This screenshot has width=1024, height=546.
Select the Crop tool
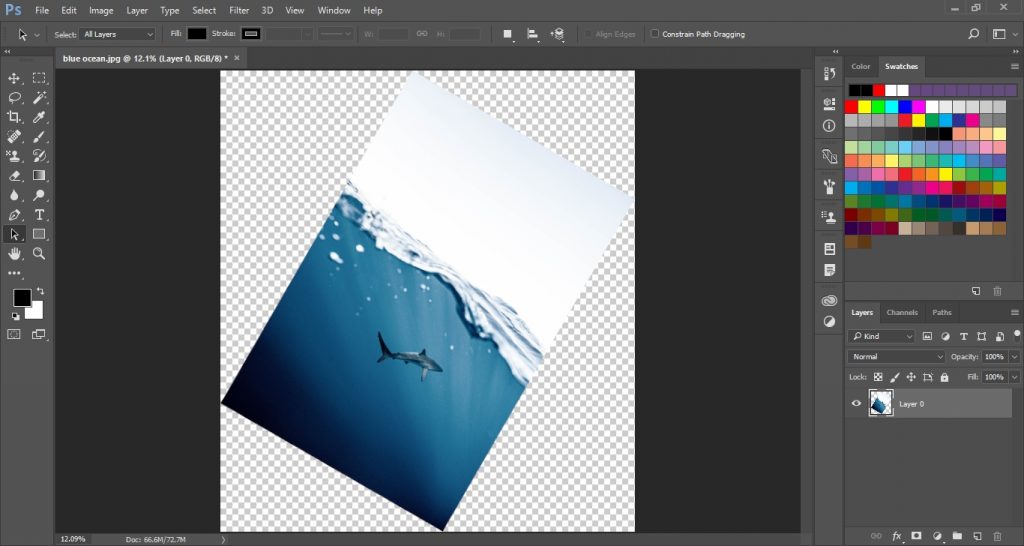pyautogui.click(x=14, y=117)
